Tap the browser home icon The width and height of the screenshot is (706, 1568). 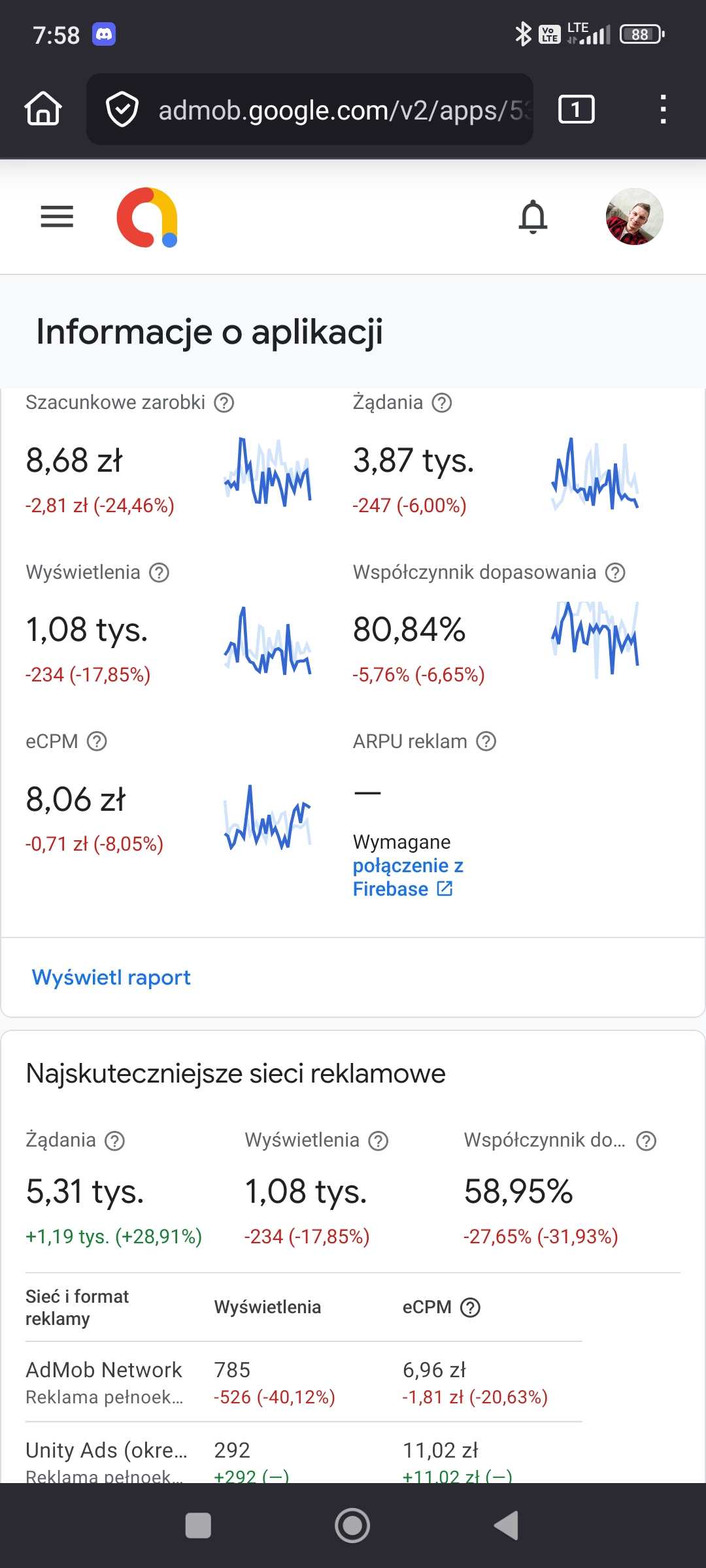tap(43, 108)
